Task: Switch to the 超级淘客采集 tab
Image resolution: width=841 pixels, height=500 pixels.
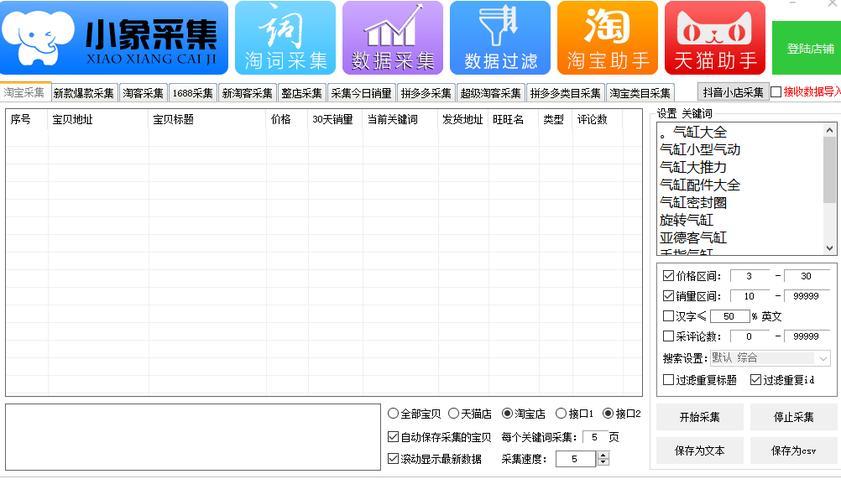Action: 491,93
